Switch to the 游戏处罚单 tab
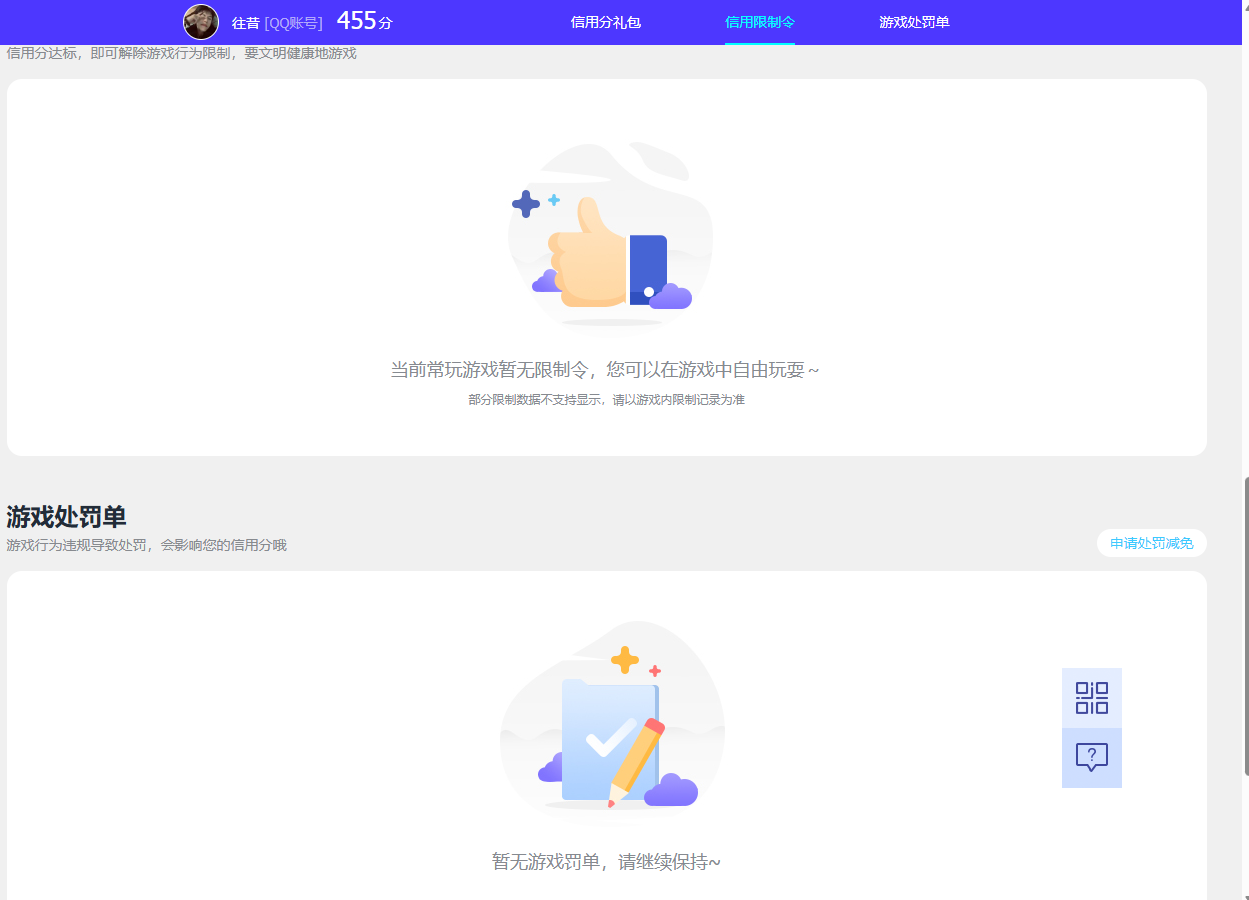The height and width of the screenshot is (900, 1249). (914, 22)
